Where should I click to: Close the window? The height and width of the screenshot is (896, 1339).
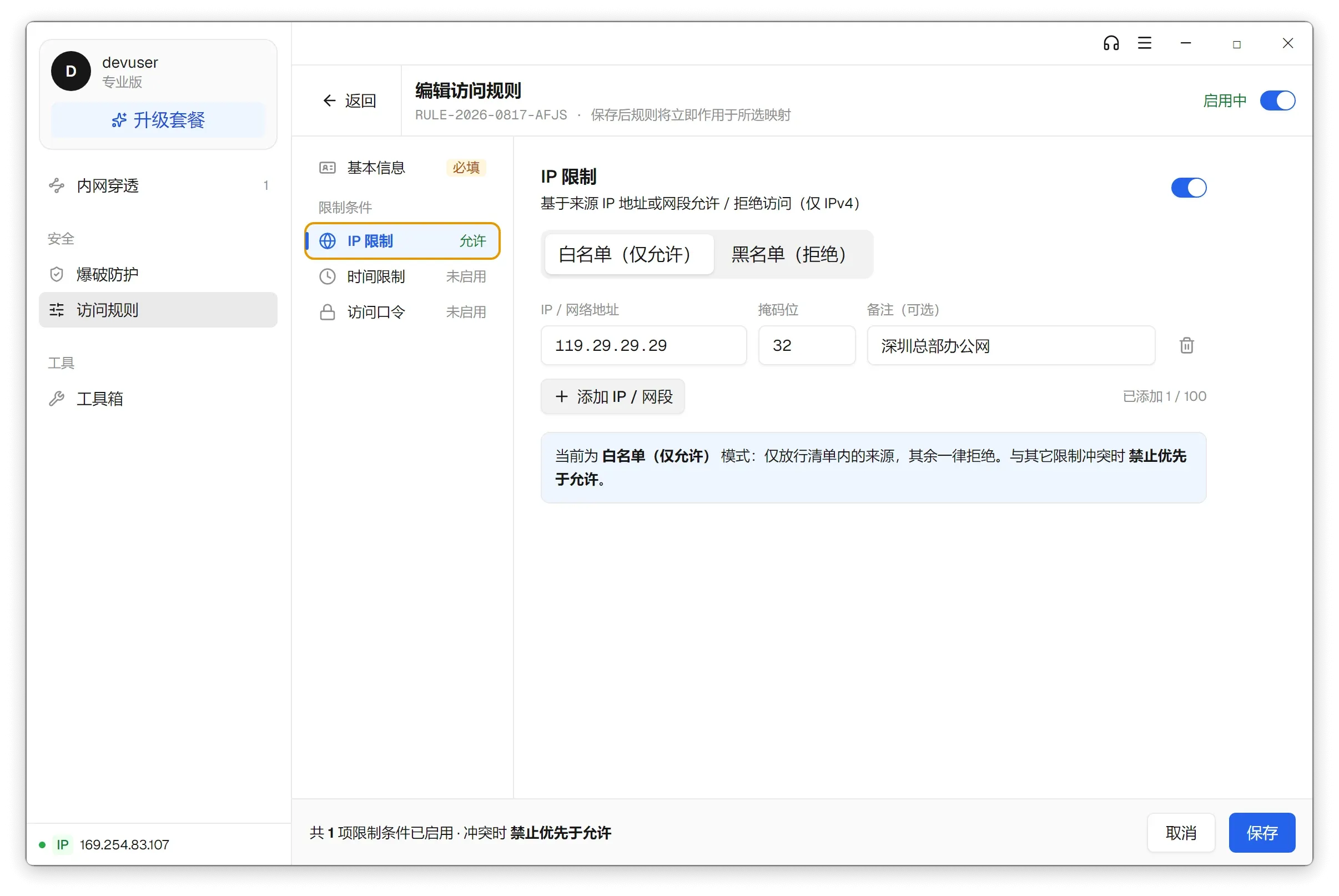(1287, 43)
